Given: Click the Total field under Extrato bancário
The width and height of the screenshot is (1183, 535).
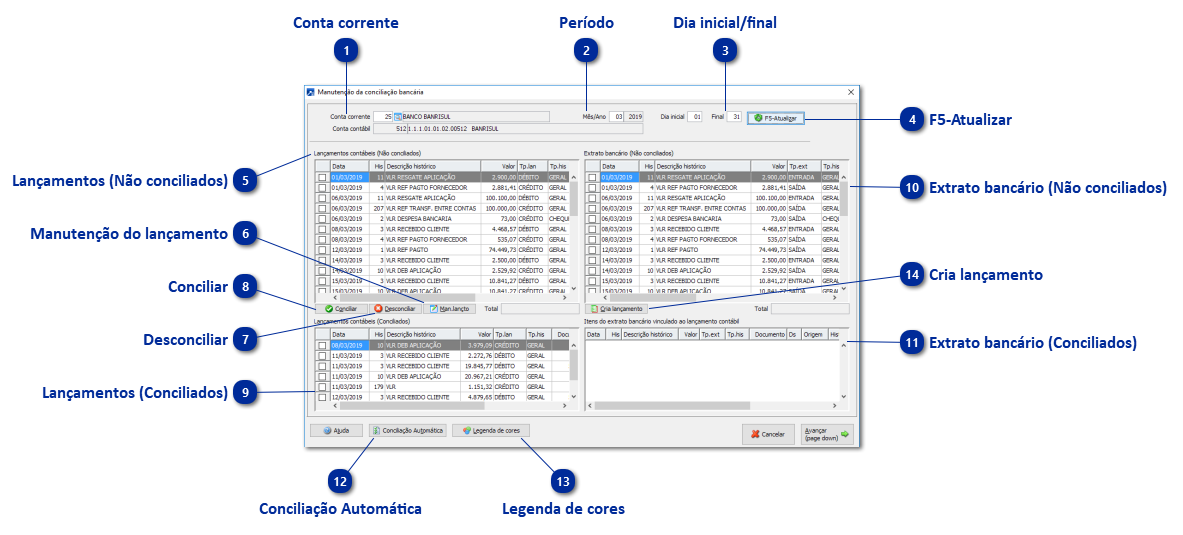Looking at the screenshot, I should (x=810, y=309).
